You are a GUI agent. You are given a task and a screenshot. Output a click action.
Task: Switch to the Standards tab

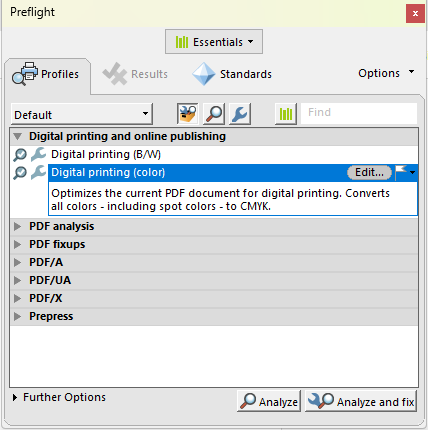point(232,74)
